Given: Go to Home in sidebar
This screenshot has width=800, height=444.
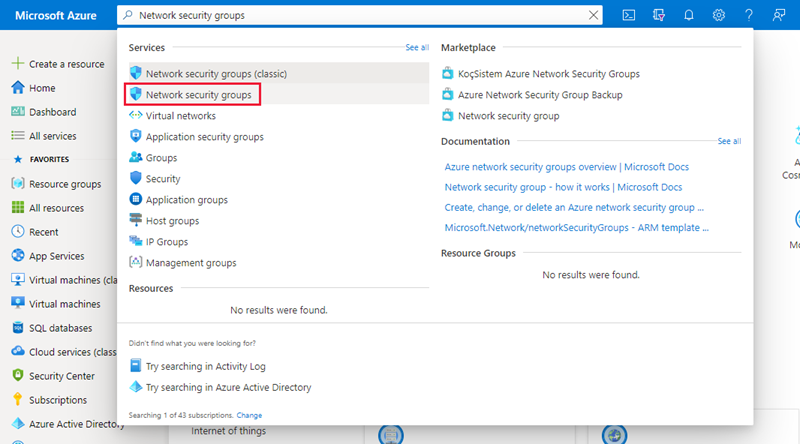Looking at the screenshot, I should click(x=42, y=88).
